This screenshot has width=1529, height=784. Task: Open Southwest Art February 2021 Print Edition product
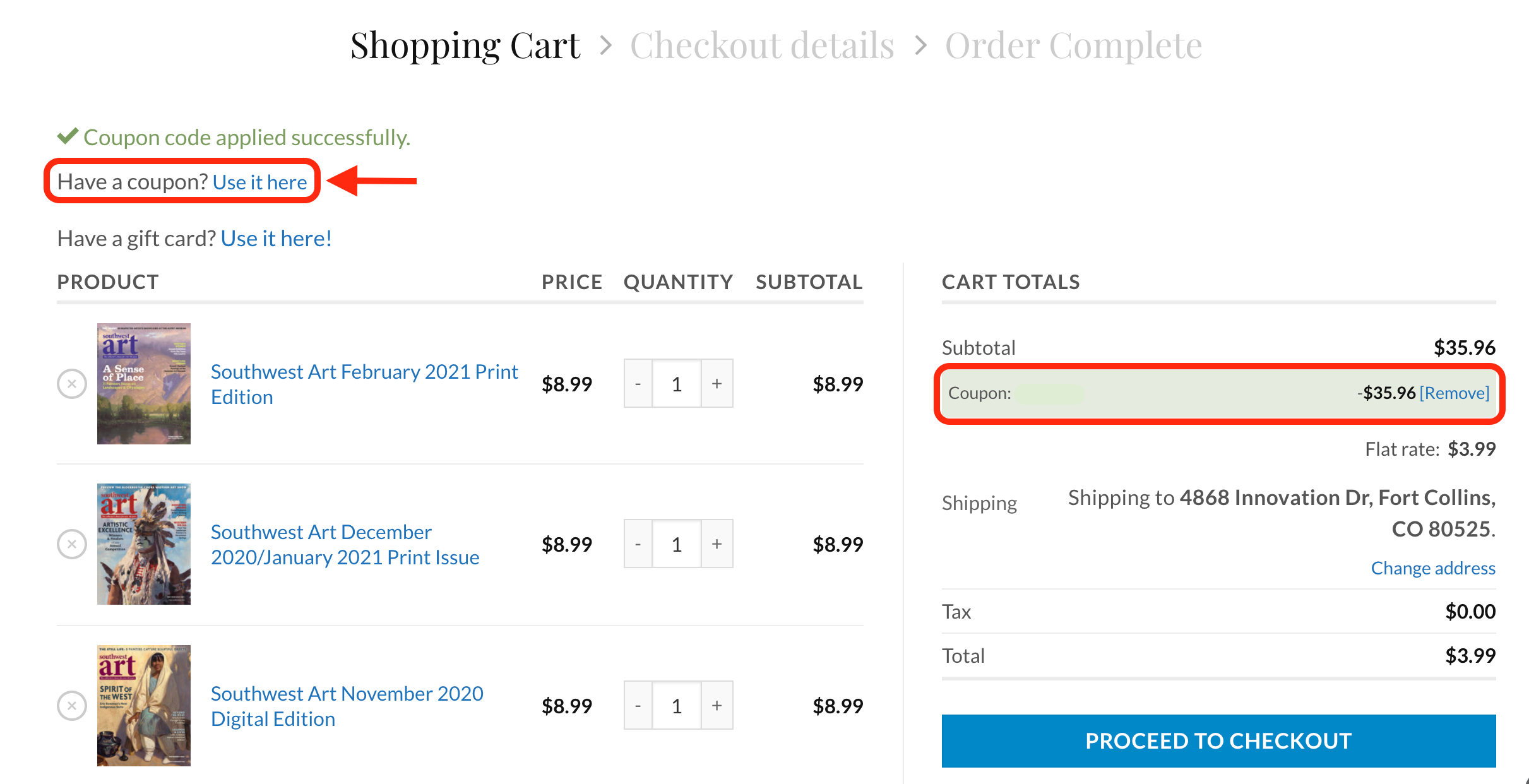point(364,384)
